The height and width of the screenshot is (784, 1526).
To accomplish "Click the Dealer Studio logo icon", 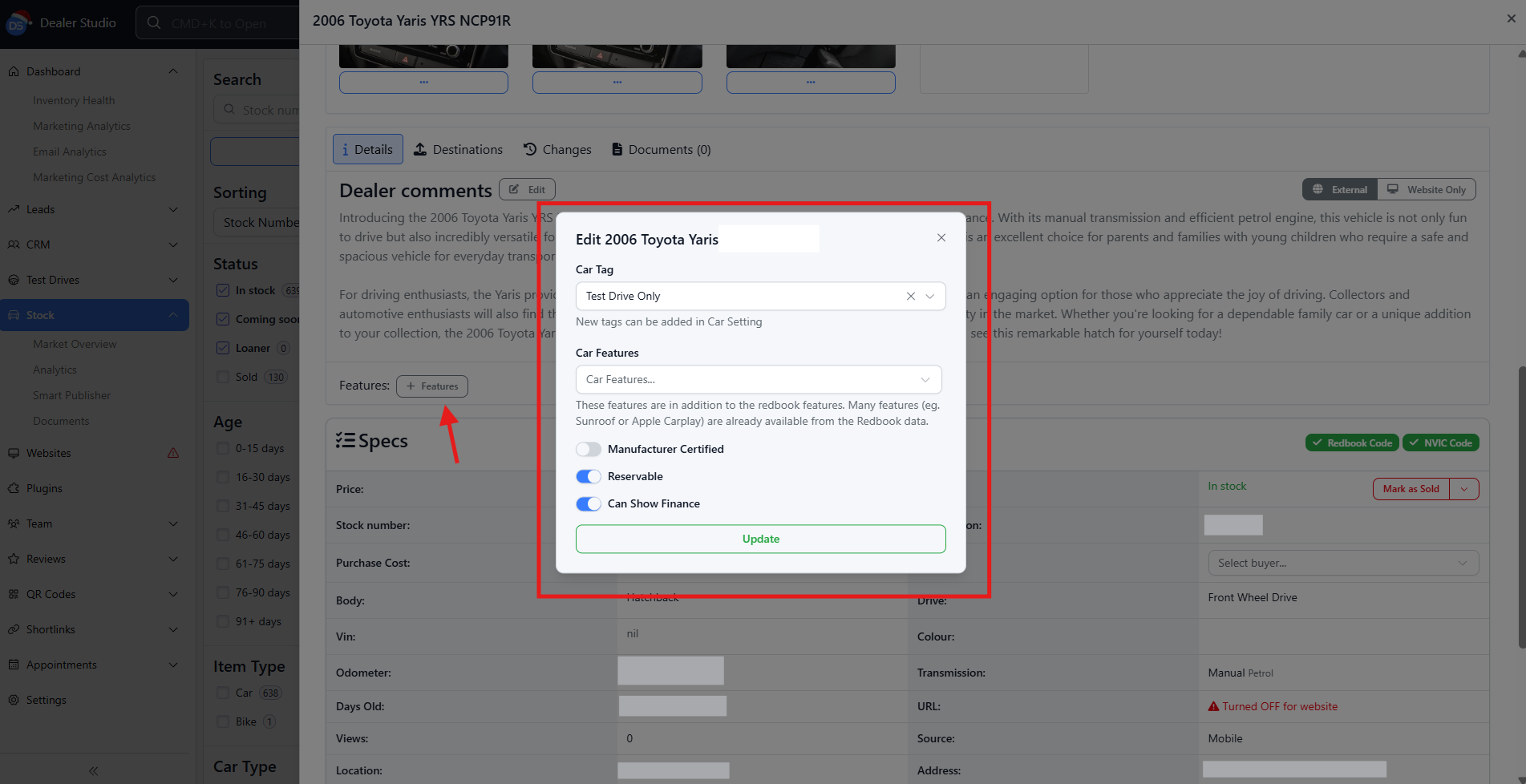I will [x=17, y=23].
